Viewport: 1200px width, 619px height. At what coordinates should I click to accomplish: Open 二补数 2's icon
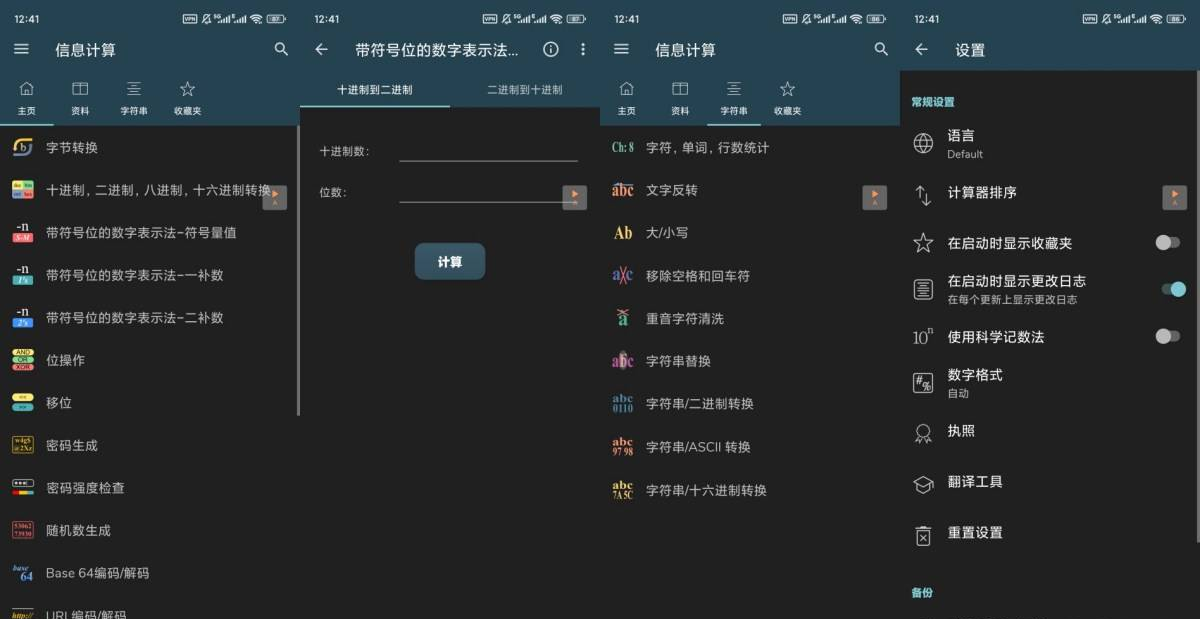click(23, 318)
